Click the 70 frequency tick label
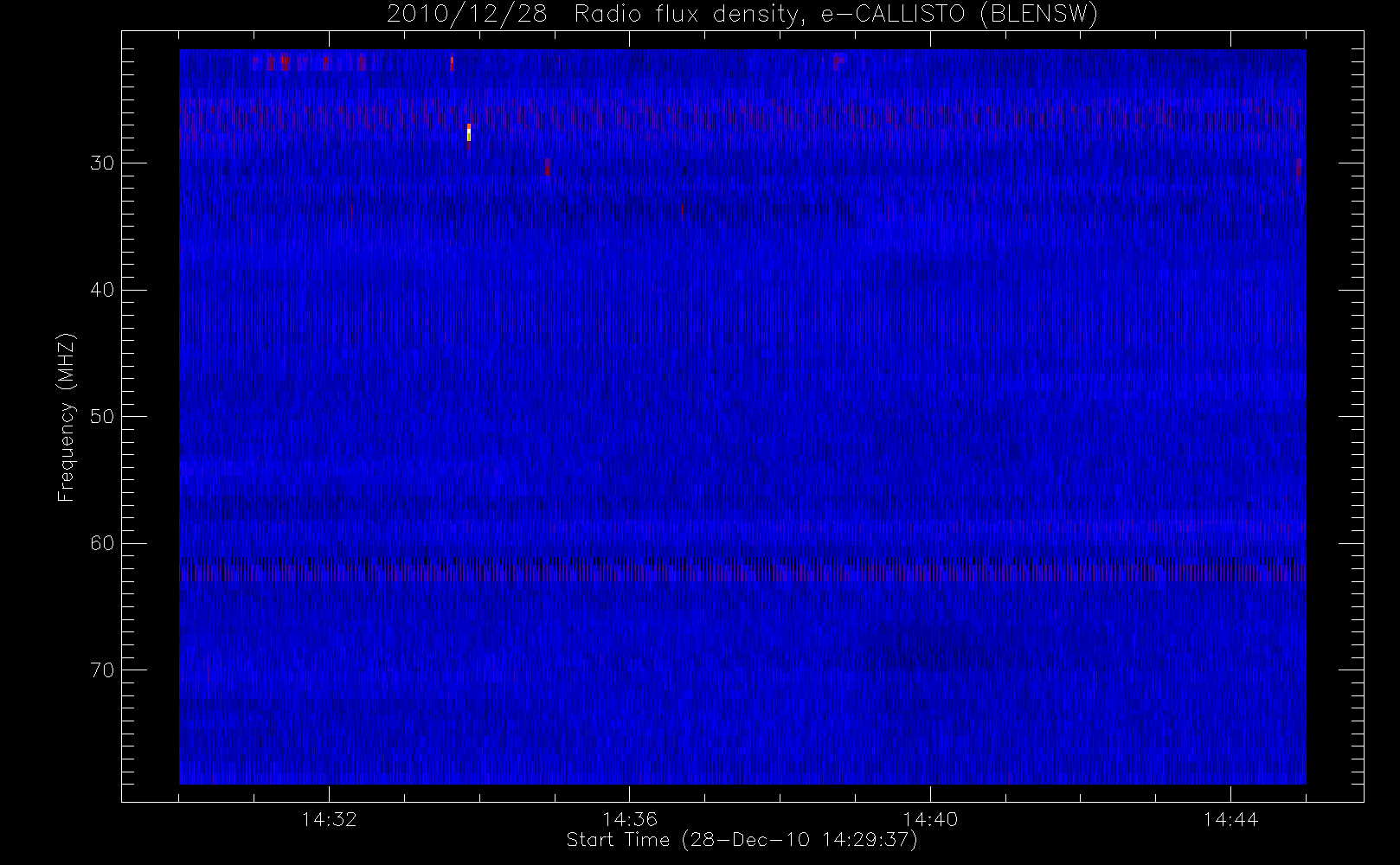The image size is (1400, 865). tap(102, 670)
